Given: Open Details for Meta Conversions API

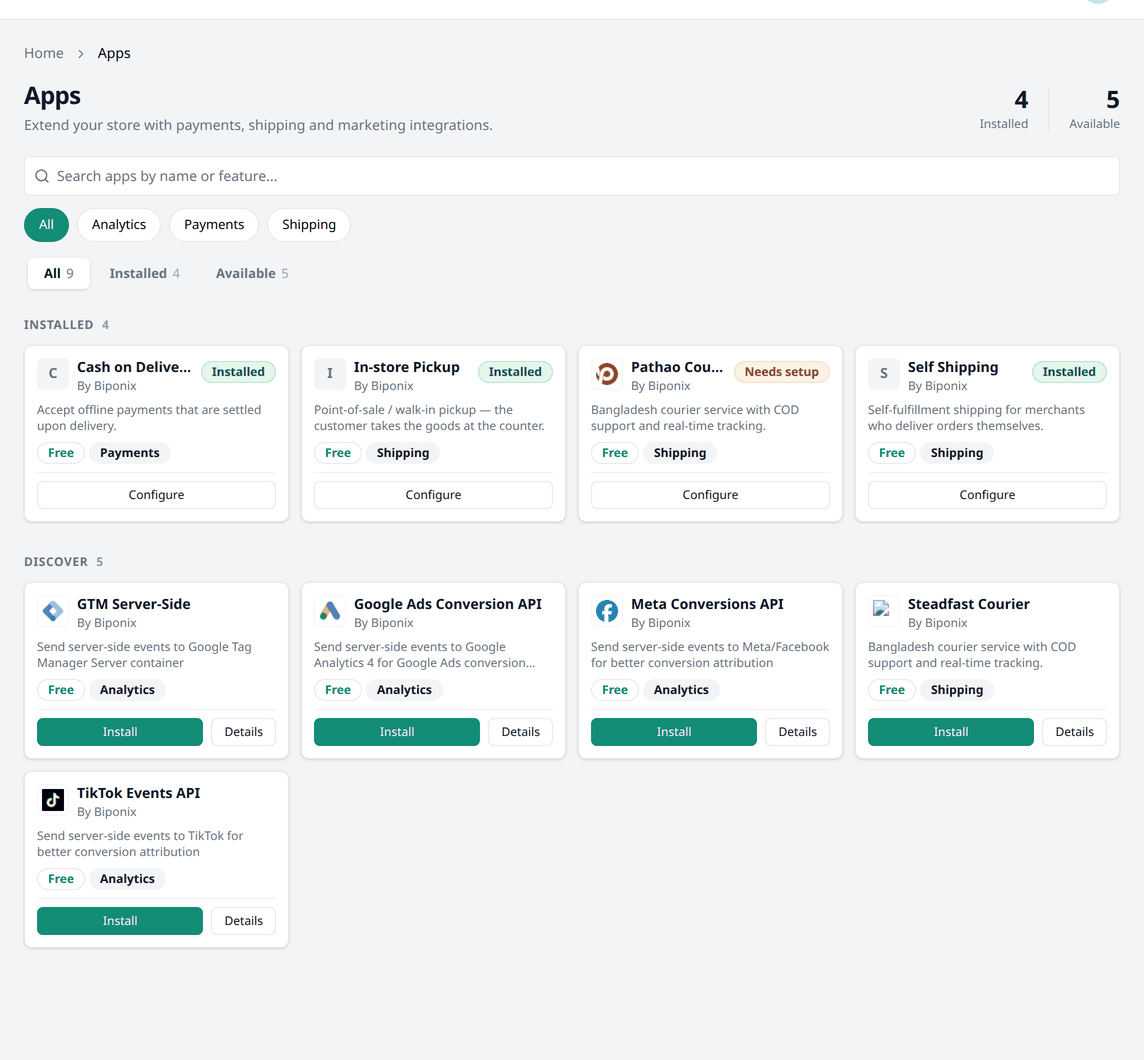Looking at the screenshot, I should pos(797,732).
